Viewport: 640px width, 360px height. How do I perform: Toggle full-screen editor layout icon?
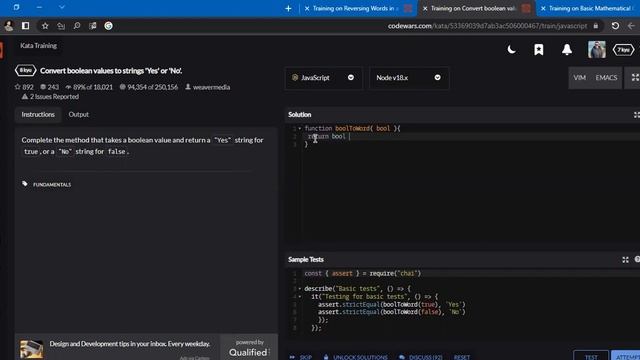coord(635,78)
